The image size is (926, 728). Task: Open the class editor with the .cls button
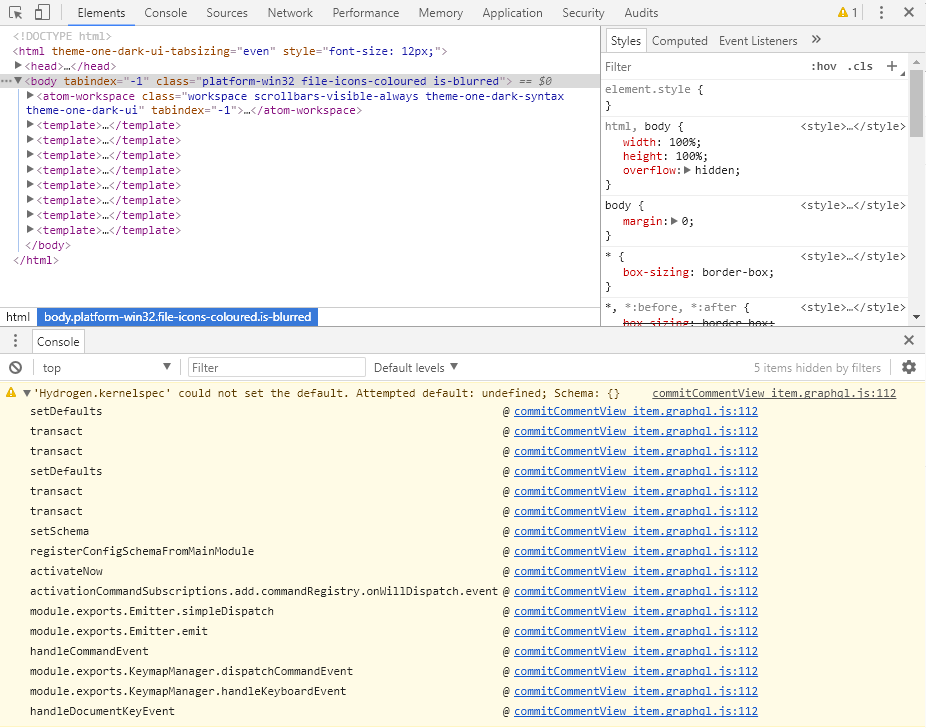click(x=859, y=66)
